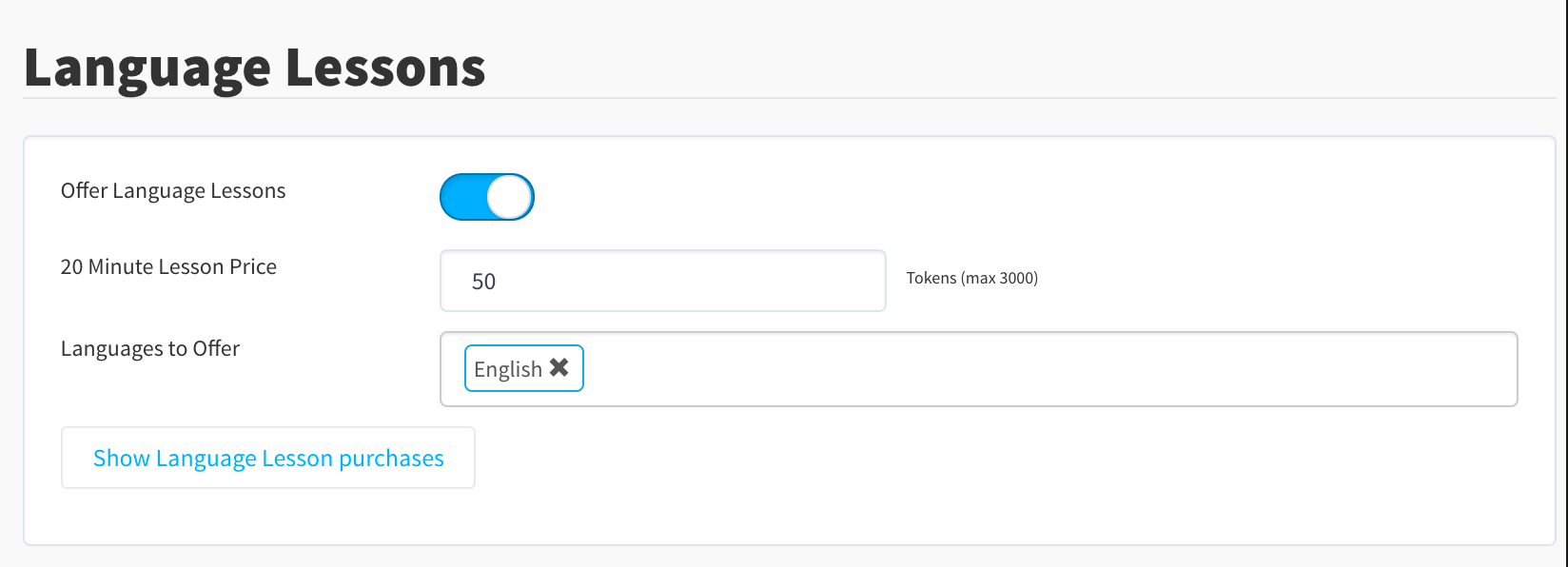The image size is (1568, 567).
Task: Open the Languages to Offer selector
Action: (x=977, y=369)
